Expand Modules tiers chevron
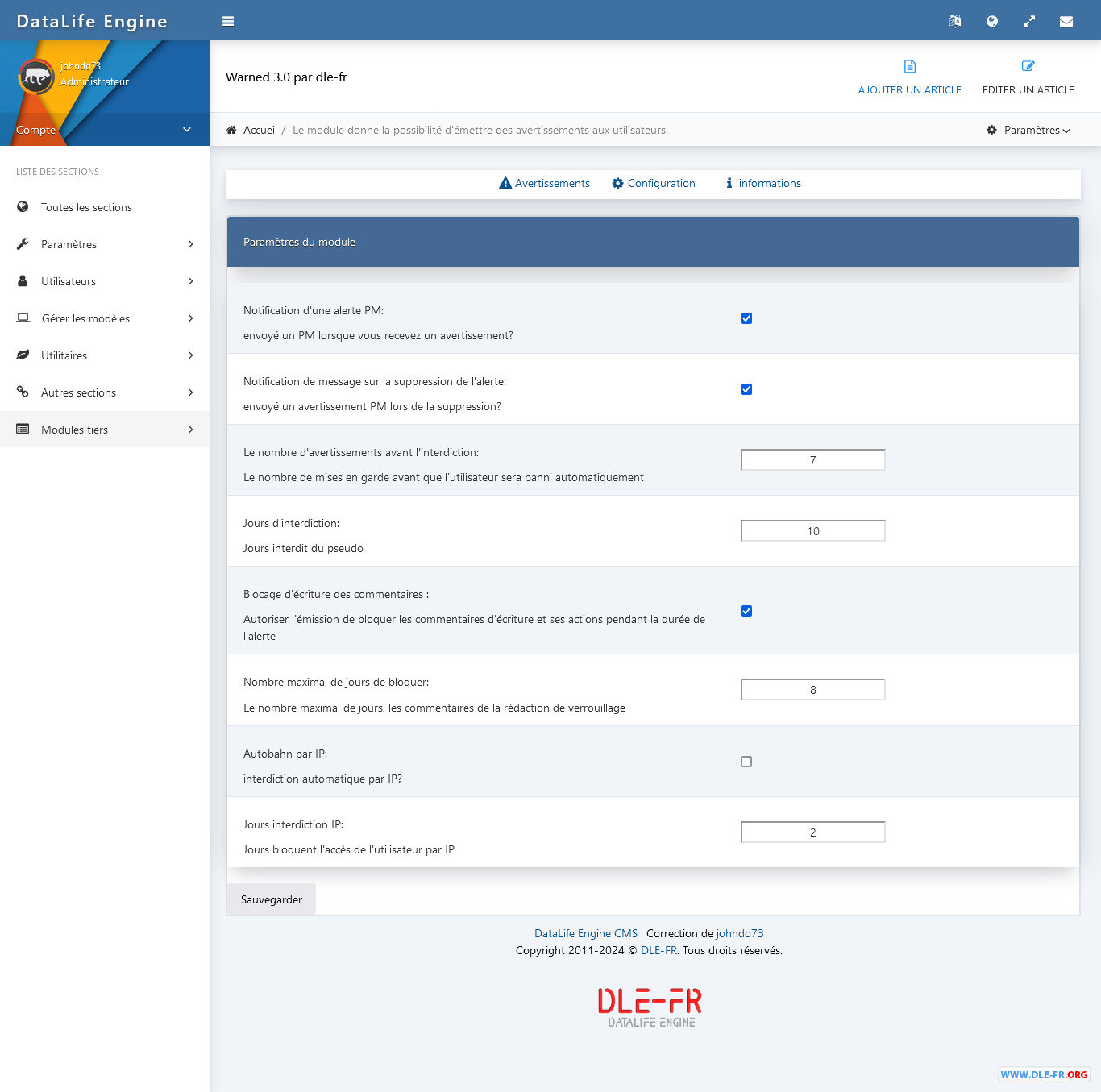 (191, 430)
